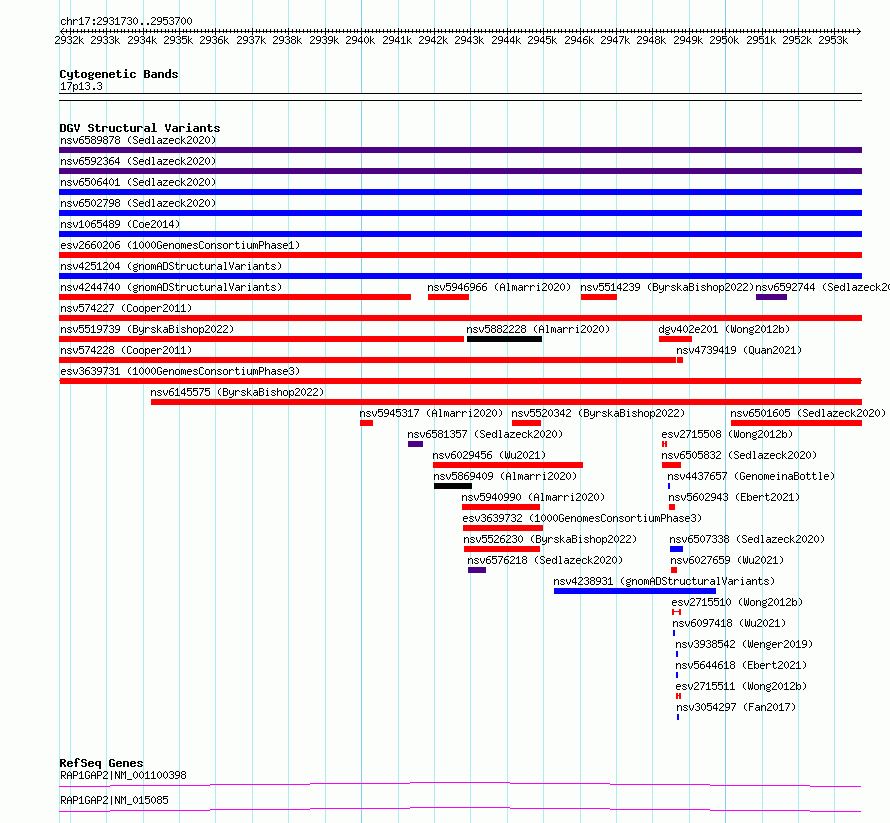Select nsv5526230 (ByrskaBishop2022) label
Viewport: 890px width, 823px height.
tap(551, 539)
